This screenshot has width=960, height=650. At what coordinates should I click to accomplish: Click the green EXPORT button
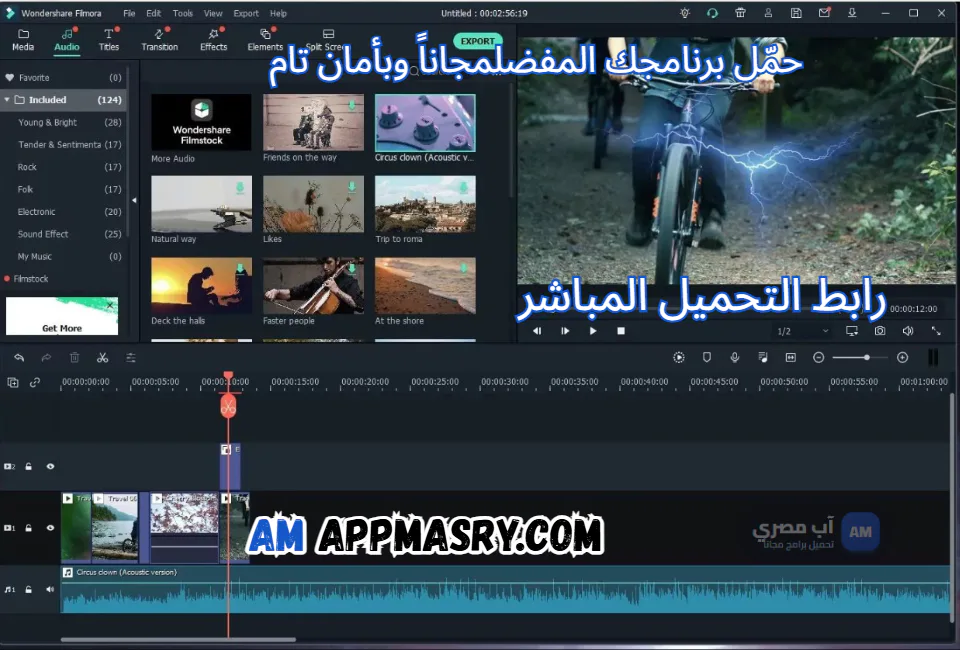tap(478, 40)
